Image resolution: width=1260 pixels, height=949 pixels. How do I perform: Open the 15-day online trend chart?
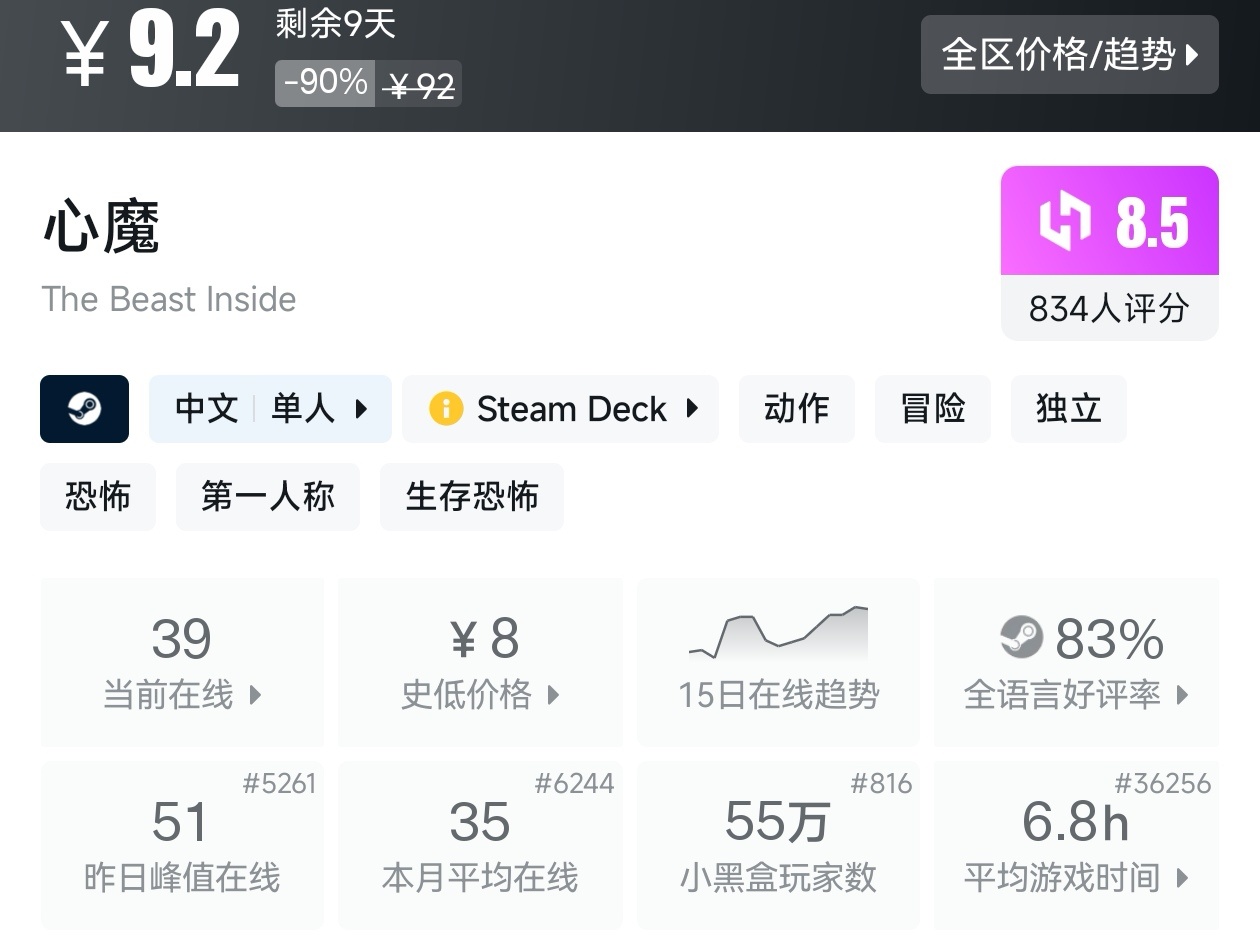point(778,662)
